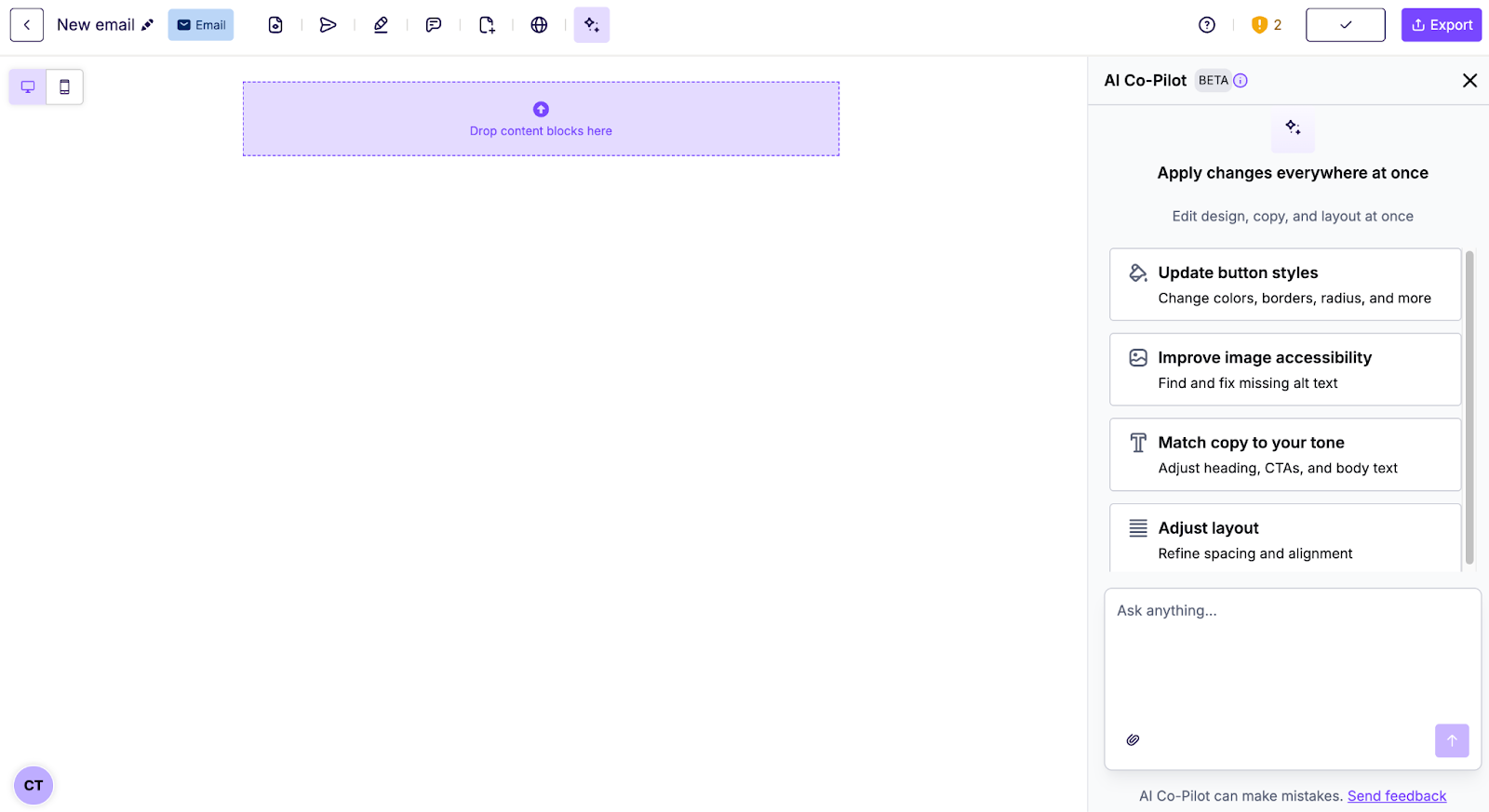The height and width of the screenshot is (812, 1489).
Task: Click the add-page document-plus icon
Action: point(487,25)
